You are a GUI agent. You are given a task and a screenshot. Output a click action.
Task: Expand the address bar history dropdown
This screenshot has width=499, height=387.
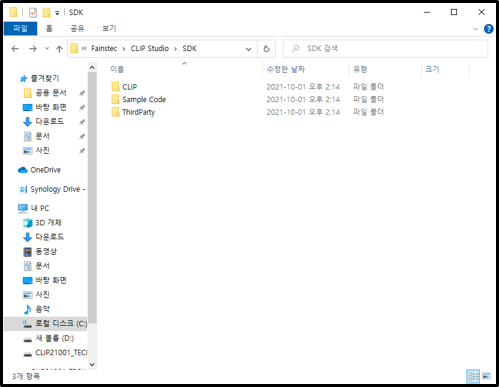point(248,49)
